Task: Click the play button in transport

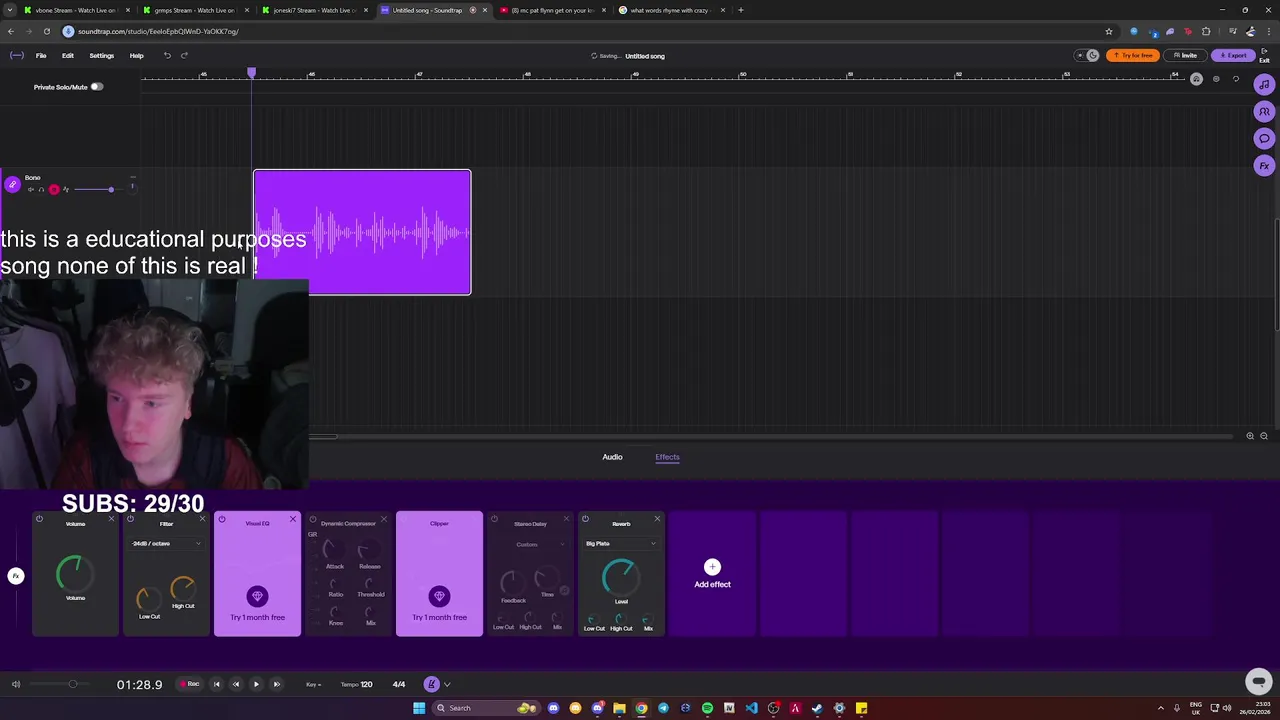Action: (x=256, y=684)
